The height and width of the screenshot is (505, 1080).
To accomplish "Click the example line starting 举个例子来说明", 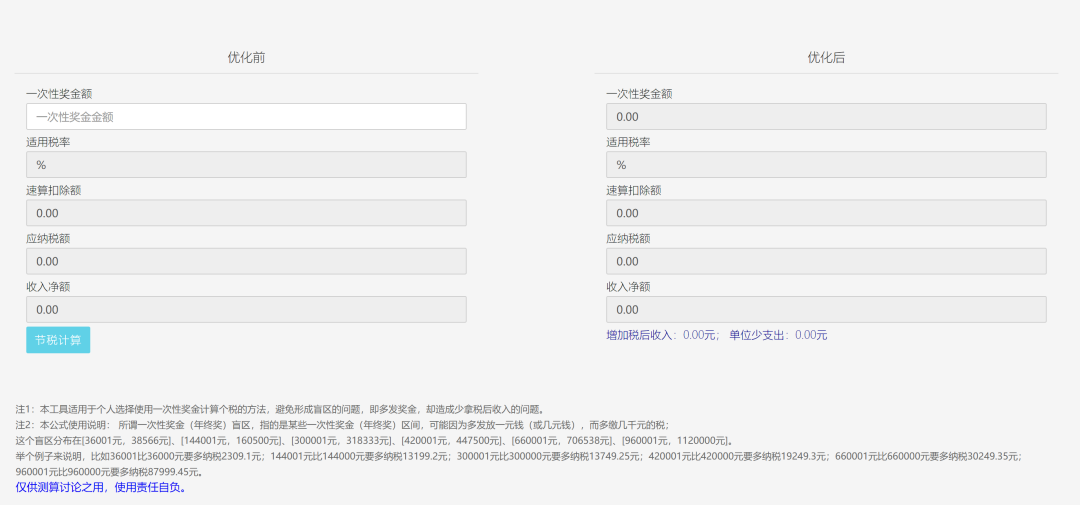I will tap(517, 456).
